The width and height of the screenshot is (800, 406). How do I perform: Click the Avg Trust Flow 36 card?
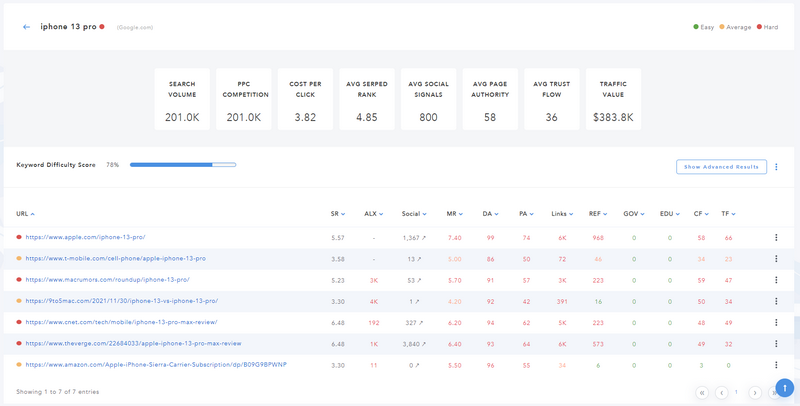coord(552,99)
